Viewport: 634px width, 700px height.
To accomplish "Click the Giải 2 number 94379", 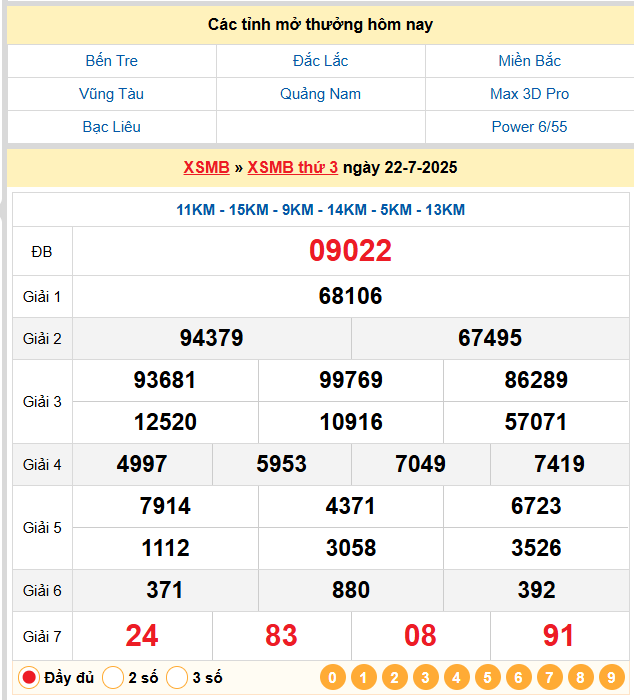I will tap(212, 338).
